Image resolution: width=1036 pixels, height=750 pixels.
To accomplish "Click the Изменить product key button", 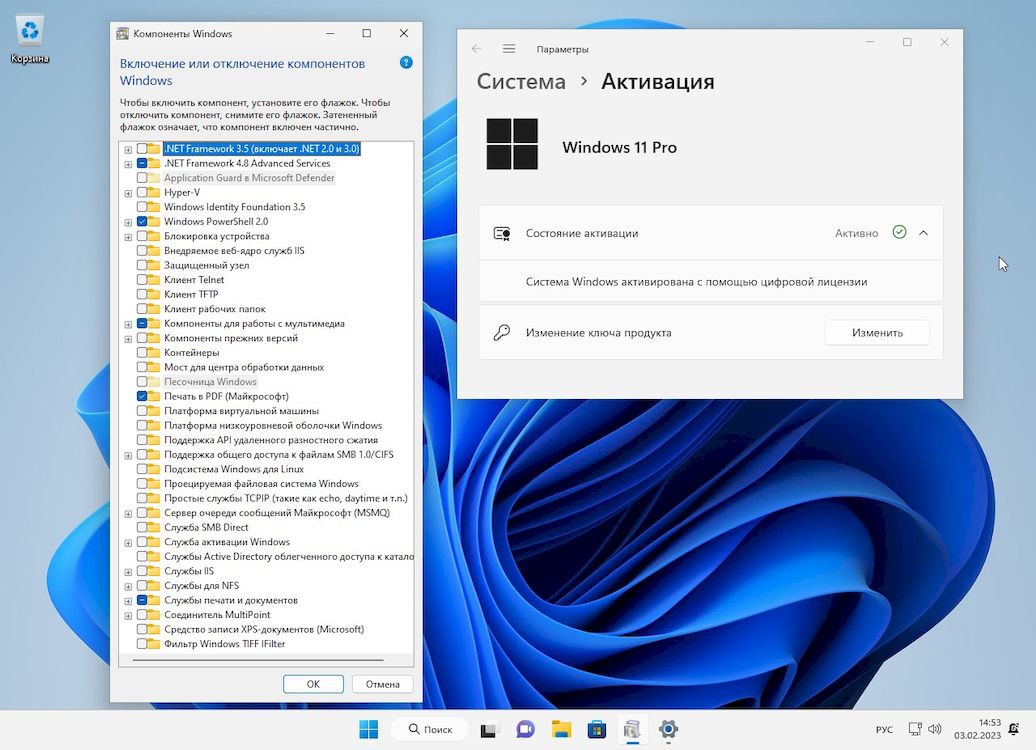I will click(877, 332).
